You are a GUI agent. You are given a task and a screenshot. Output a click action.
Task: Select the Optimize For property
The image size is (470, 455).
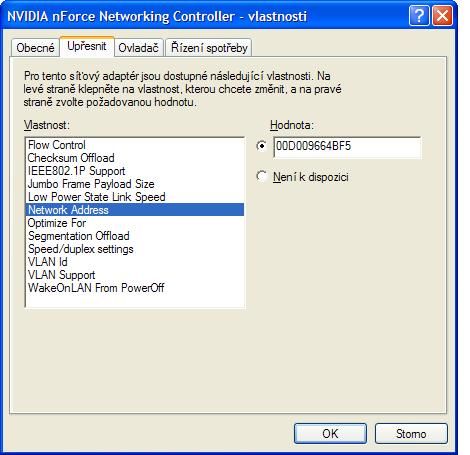[x=135, y=223]
